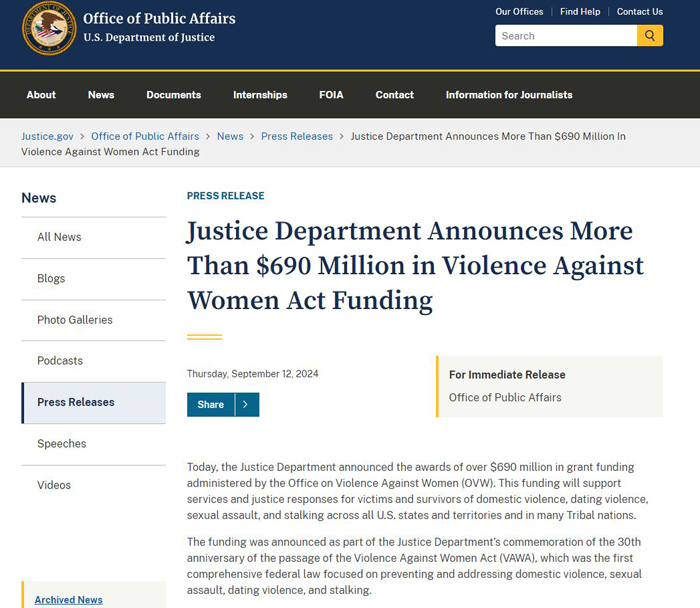Click the Office of Public Affairs site title
This screenshot has height=608, width=700.
(x=159, y=18)
